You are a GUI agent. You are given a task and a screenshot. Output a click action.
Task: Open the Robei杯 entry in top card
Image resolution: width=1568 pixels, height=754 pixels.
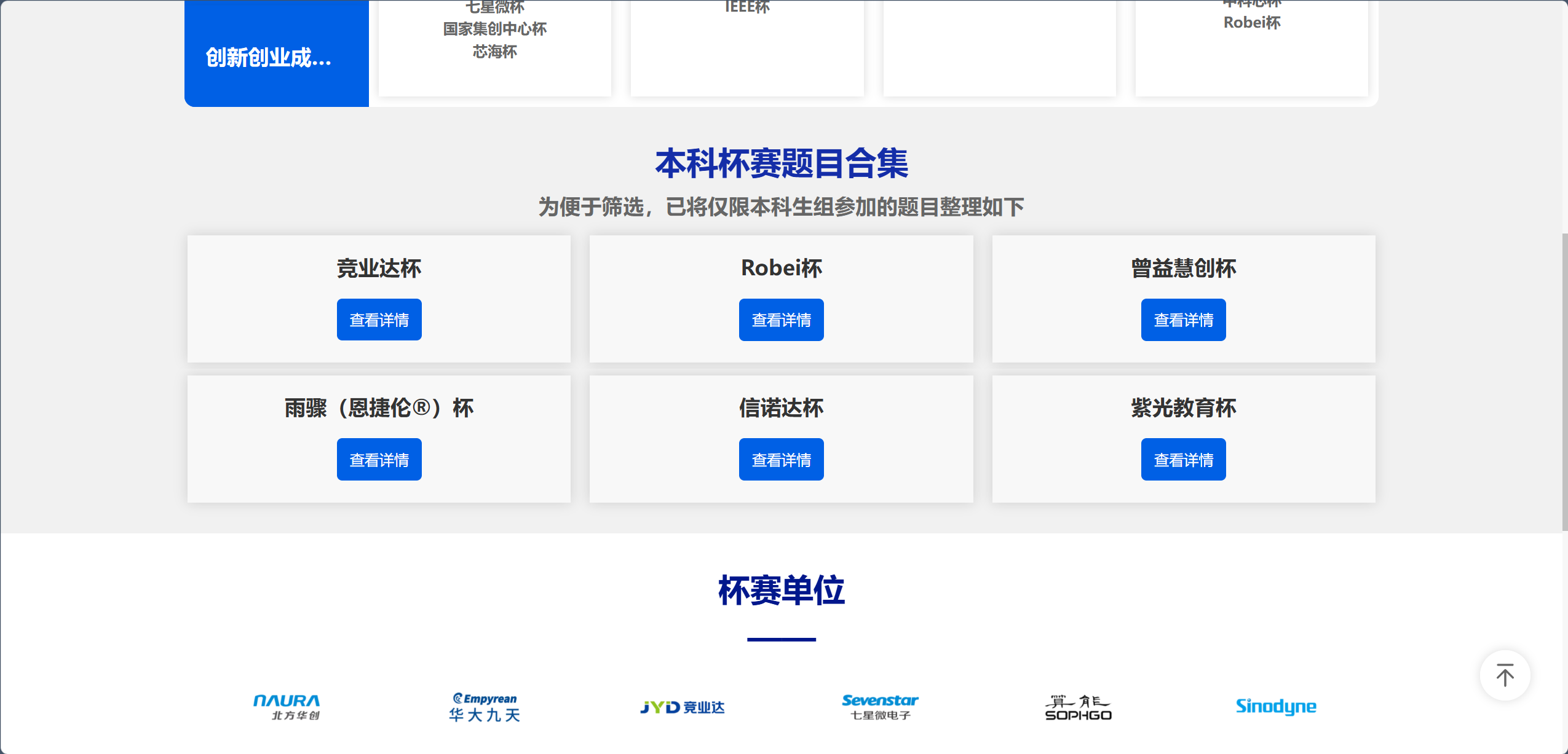click(1251, 23)
